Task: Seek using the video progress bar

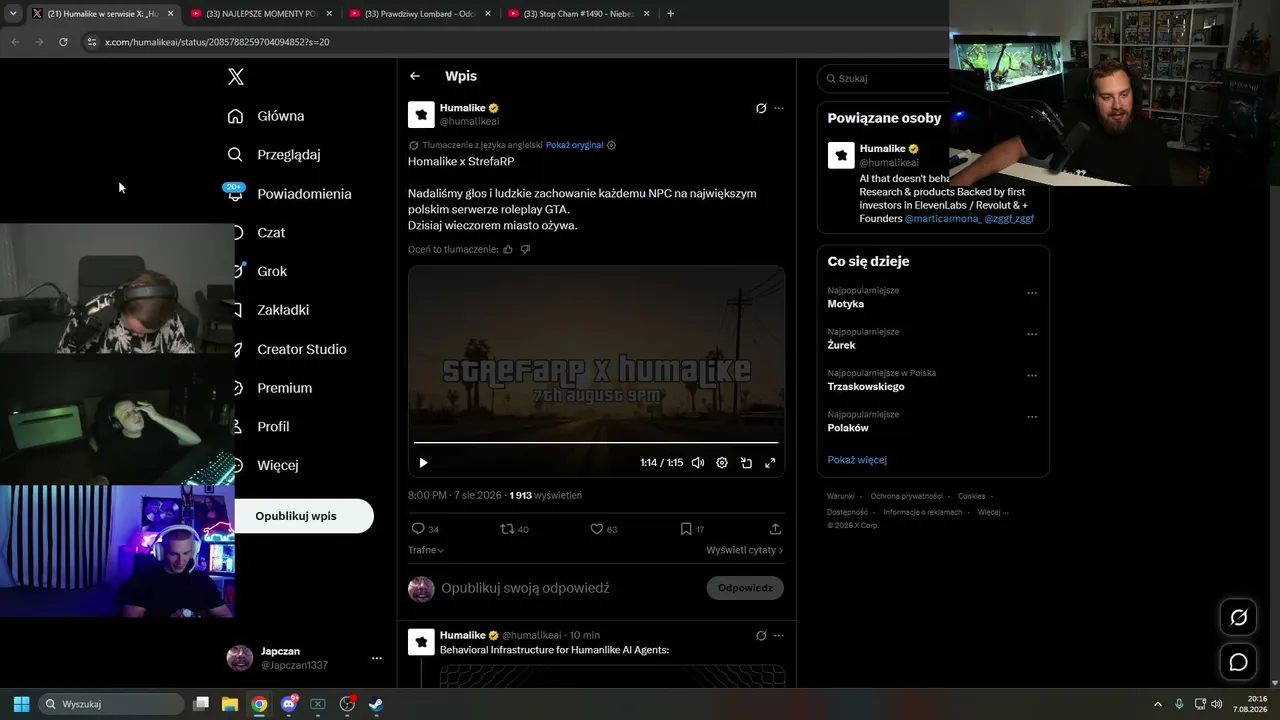Action: click(x=596, y=442)
